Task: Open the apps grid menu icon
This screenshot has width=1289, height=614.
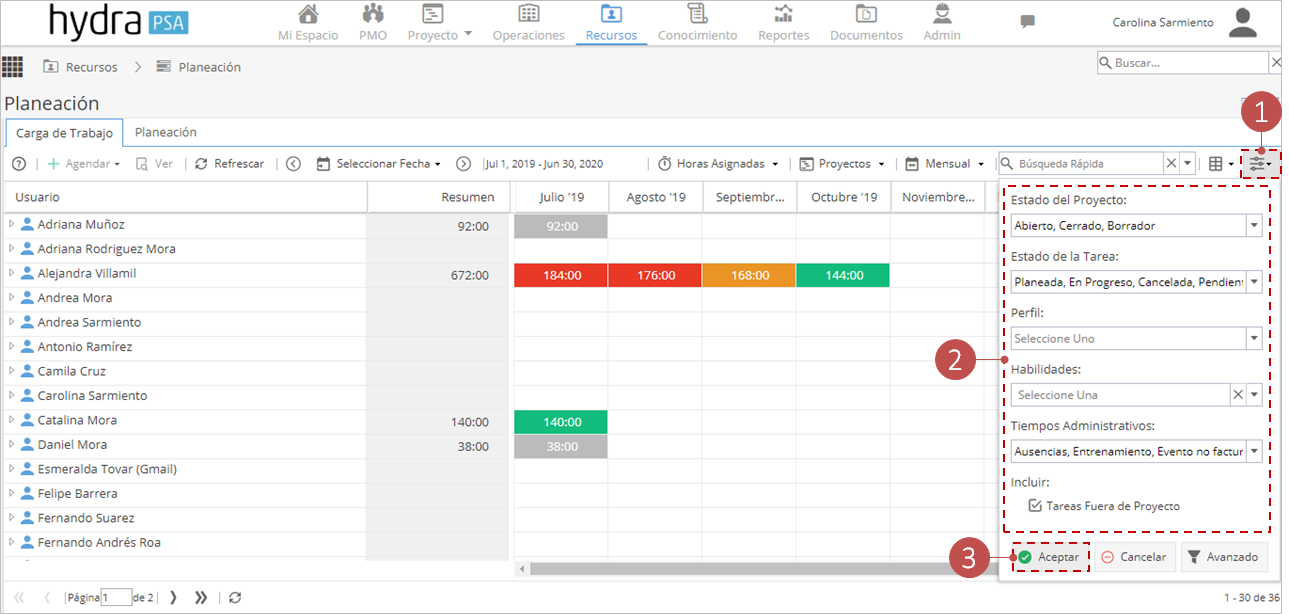Action: [12, 67]
